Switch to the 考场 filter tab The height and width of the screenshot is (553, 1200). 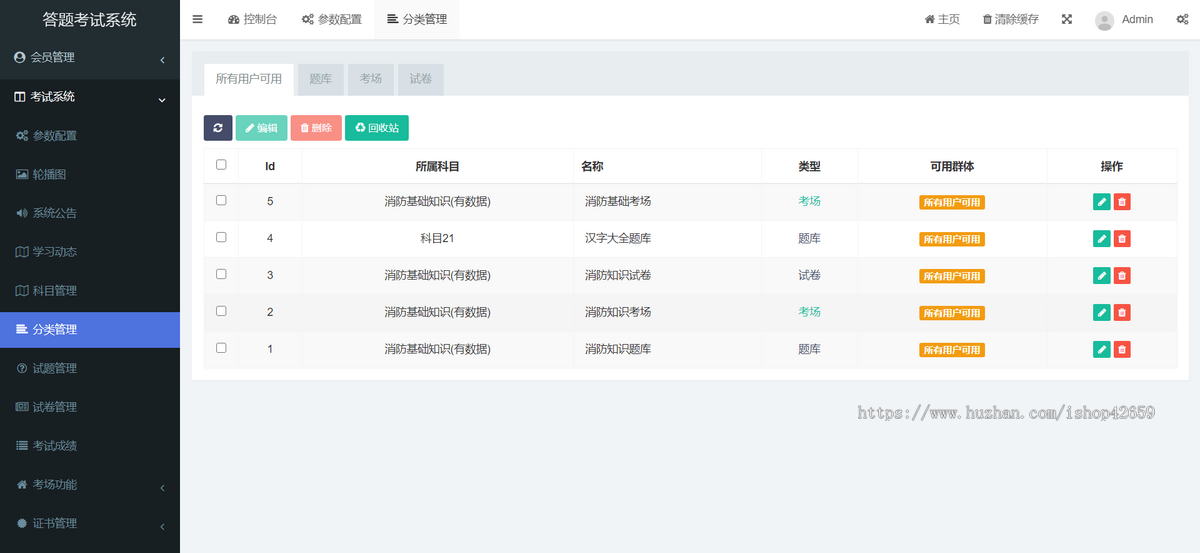coord(371,79)
